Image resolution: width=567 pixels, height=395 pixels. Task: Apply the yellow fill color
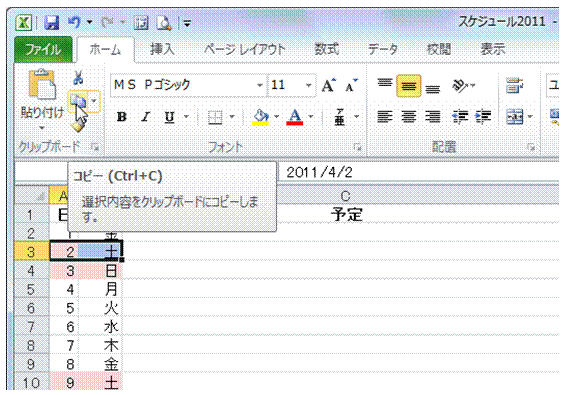[261, 117]
